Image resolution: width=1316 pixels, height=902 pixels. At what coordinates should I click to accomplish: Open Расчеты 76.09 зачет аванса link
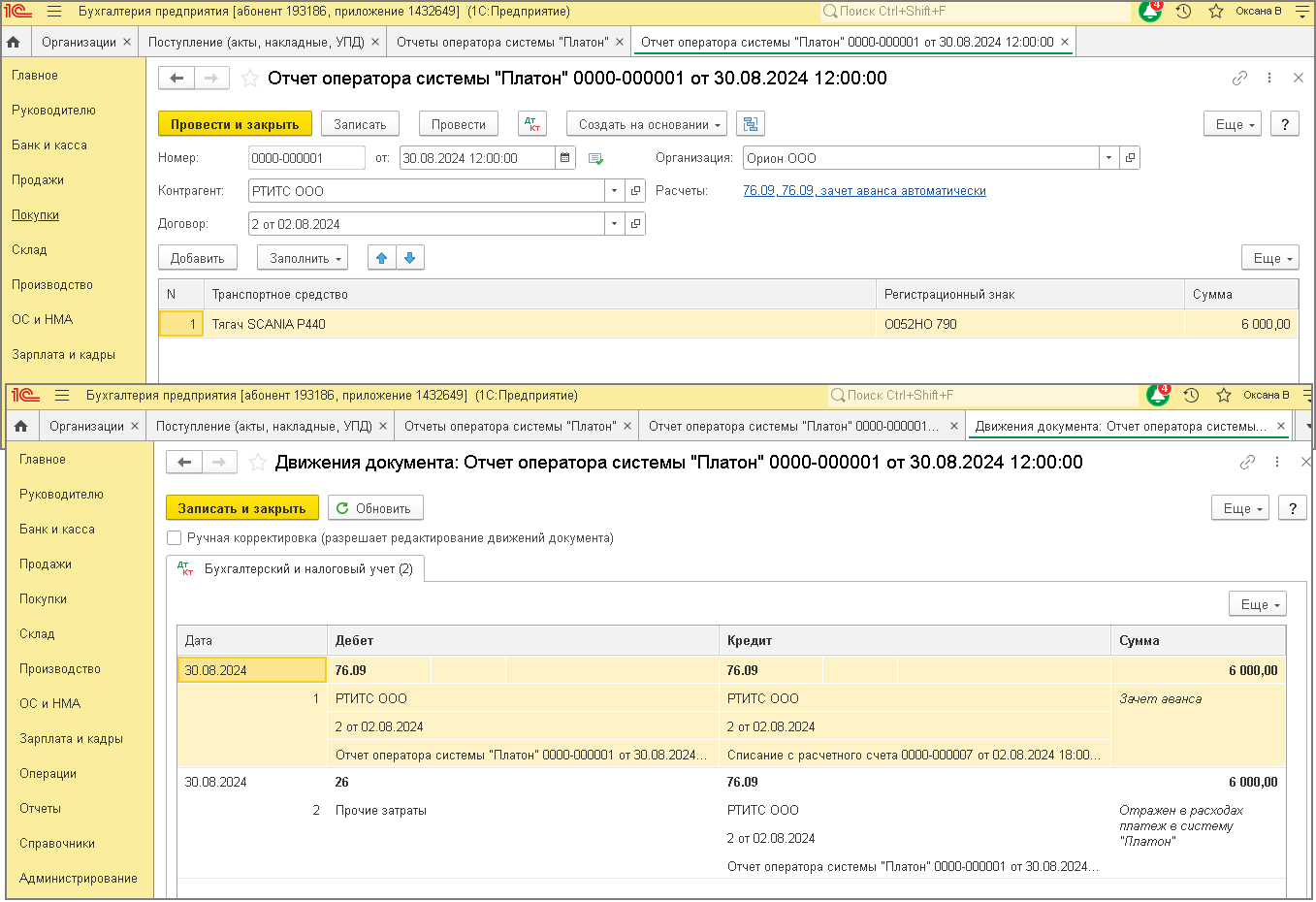[864, 191]
